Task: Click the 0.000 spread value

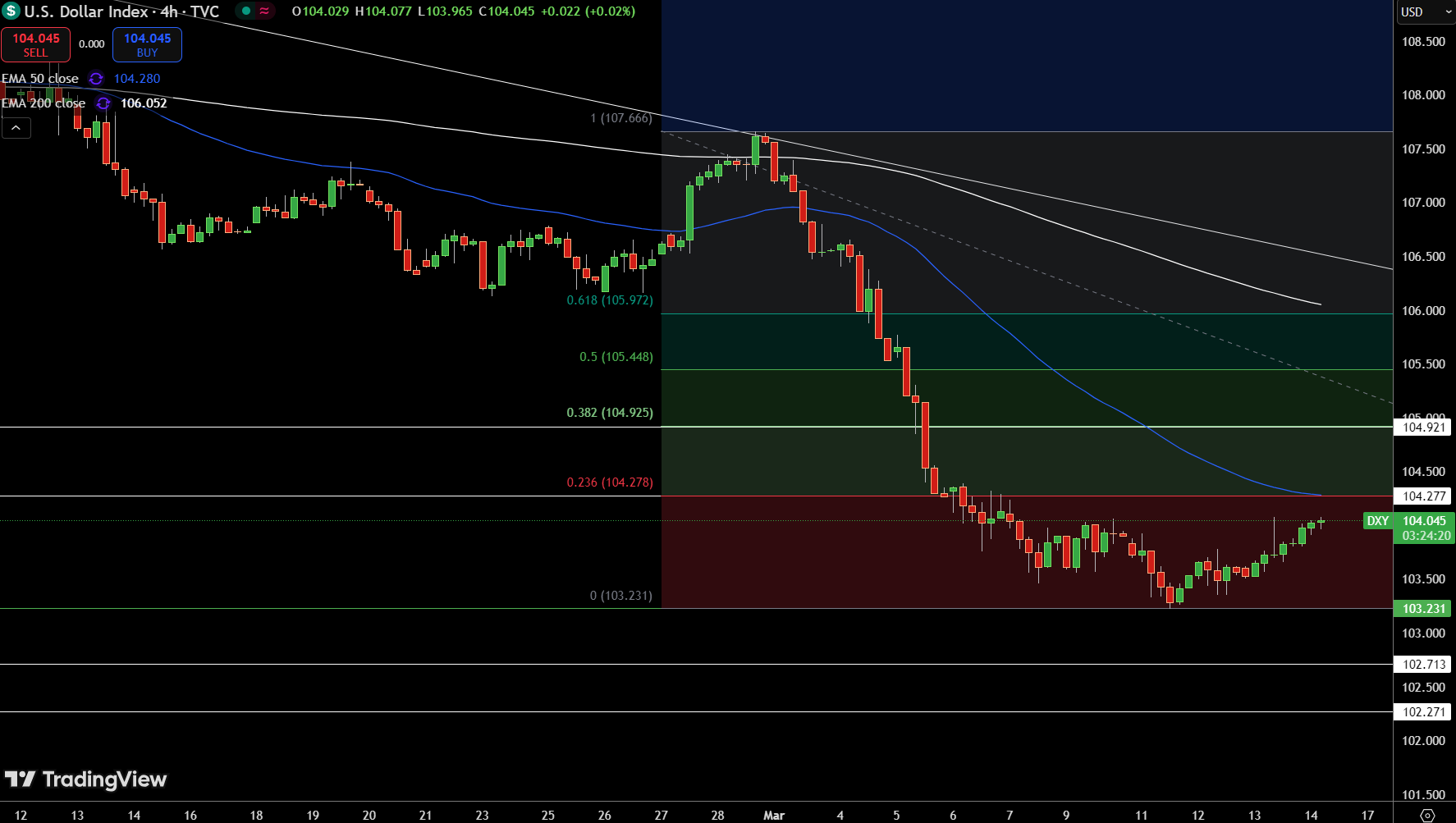Action: (91, 44)
